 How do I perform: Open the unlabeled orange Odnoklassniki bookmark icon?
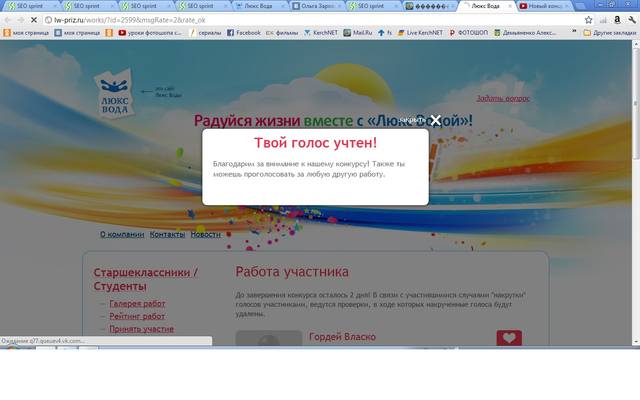point(109,33)
